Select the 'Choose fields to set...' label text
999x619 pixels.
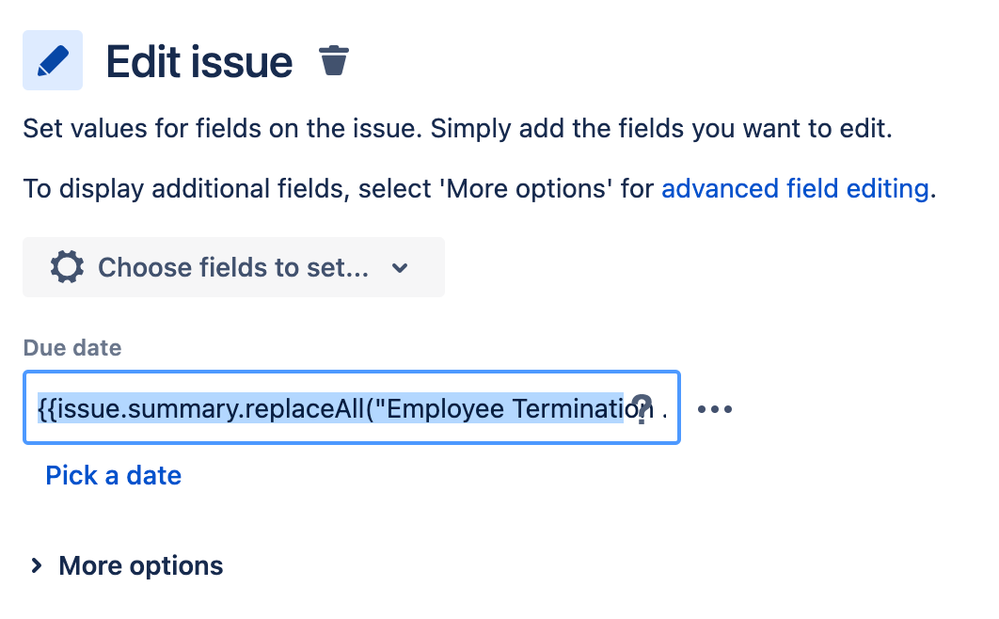(233, 267)
